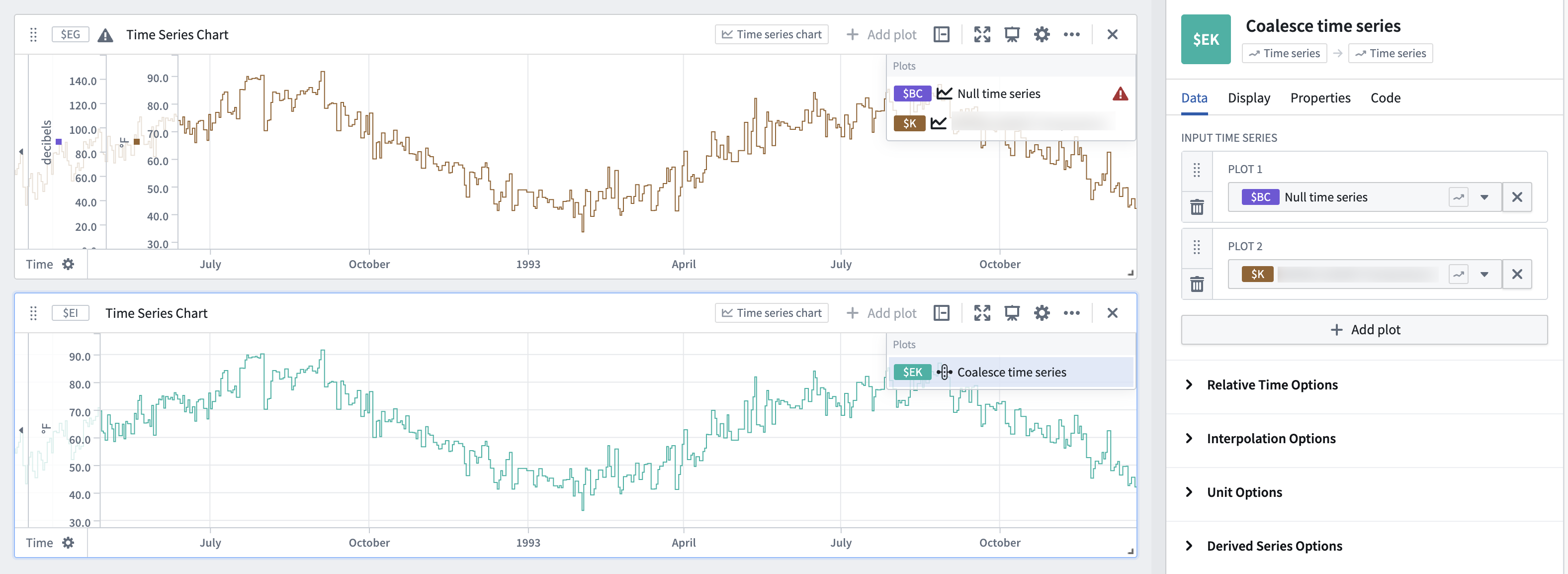Open settings gear of $EG chart
The width and height of the screenshot is (1568, 574).
click(1042, 35)
